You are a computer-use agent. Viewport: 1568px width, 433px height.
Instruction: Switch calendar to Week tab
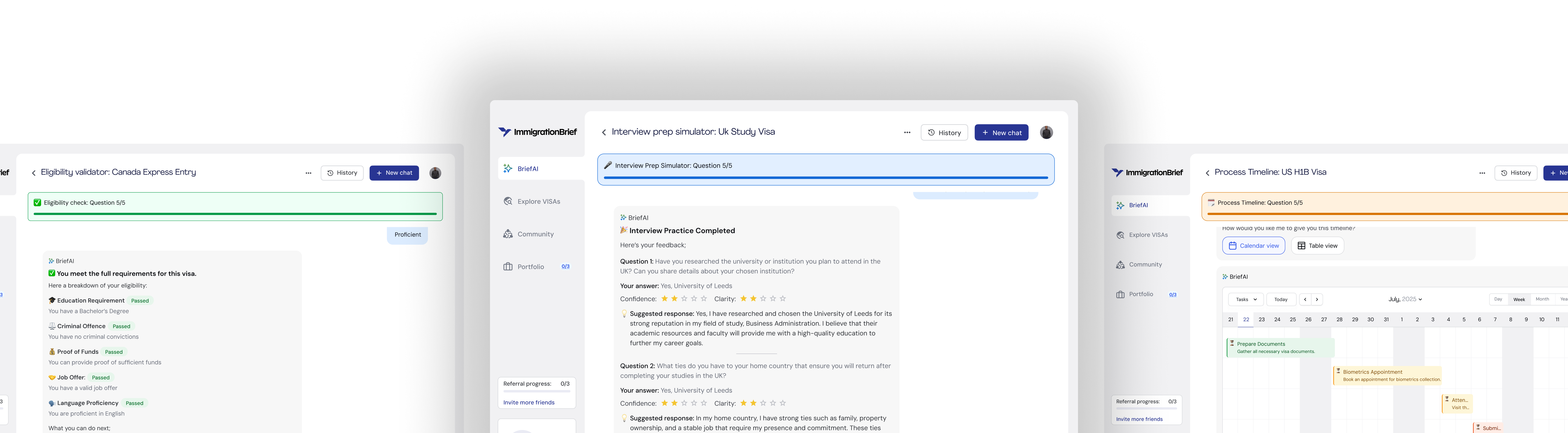(1519, 299)
